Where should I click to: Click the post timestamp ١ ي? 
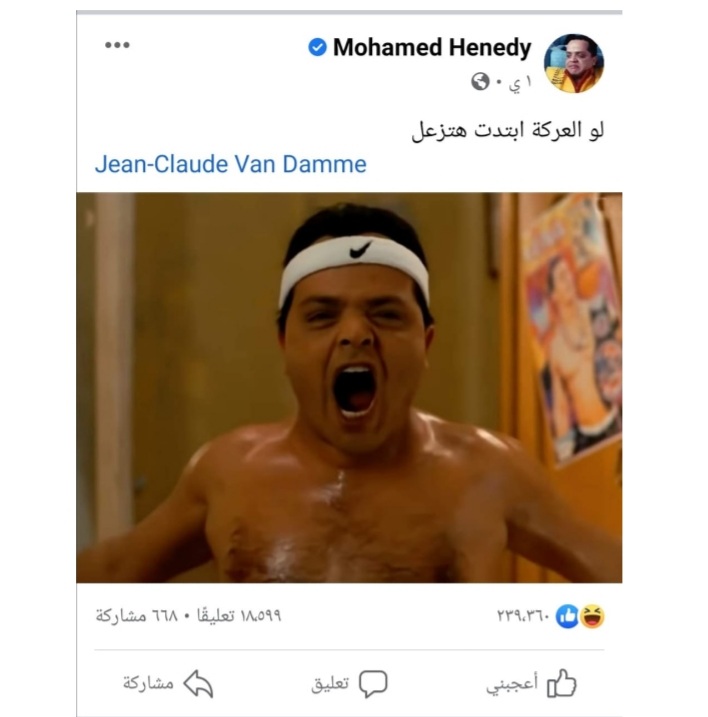[520, 83]
